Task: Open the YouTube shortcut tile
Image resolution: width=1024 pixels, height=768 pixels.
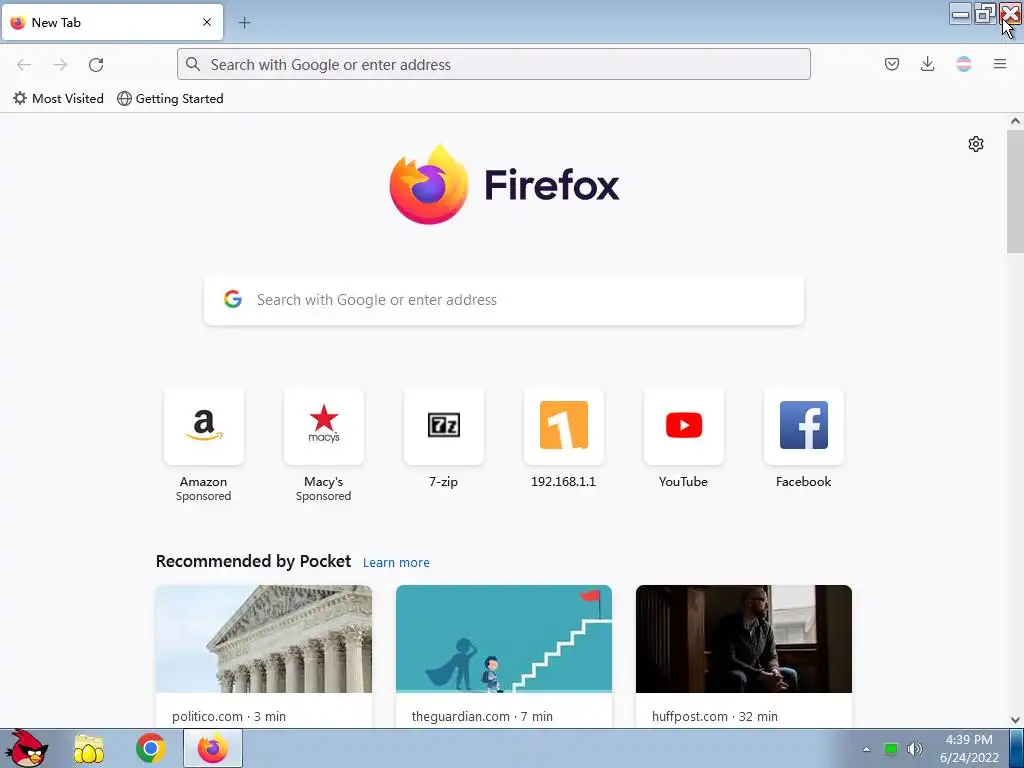Action: click(683, 438)
